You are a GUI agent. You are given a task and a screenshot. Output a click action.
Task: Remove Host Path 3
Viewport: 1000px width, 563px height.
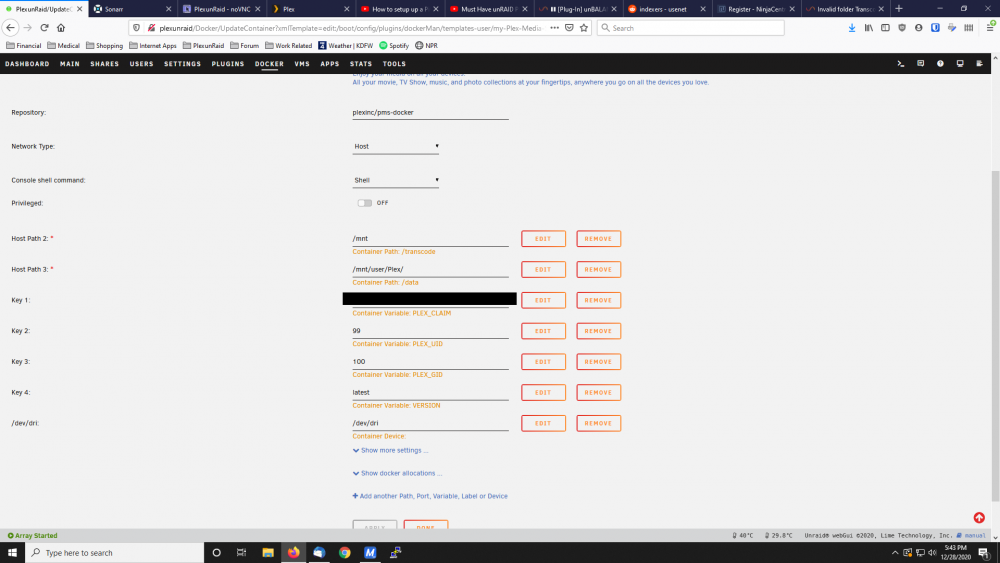point(598,269)
